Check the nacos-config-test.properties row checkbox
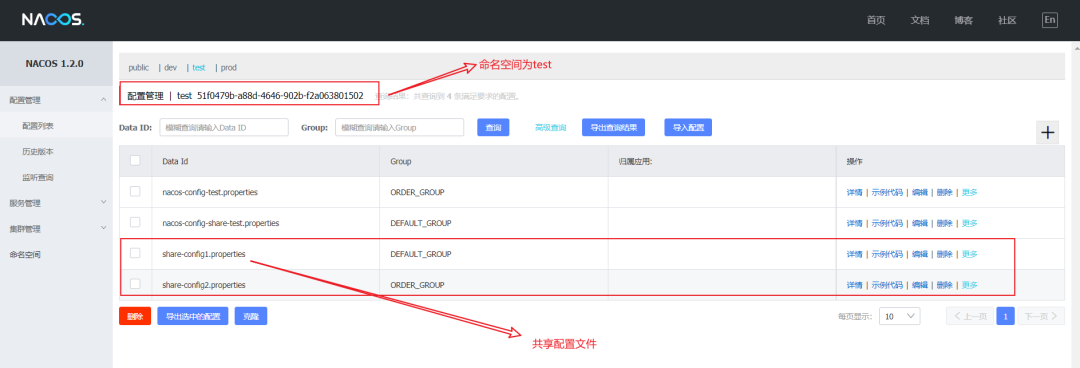Image resolution: width=1080 pixels, height=368 pixels. click(x=135, y=191)
